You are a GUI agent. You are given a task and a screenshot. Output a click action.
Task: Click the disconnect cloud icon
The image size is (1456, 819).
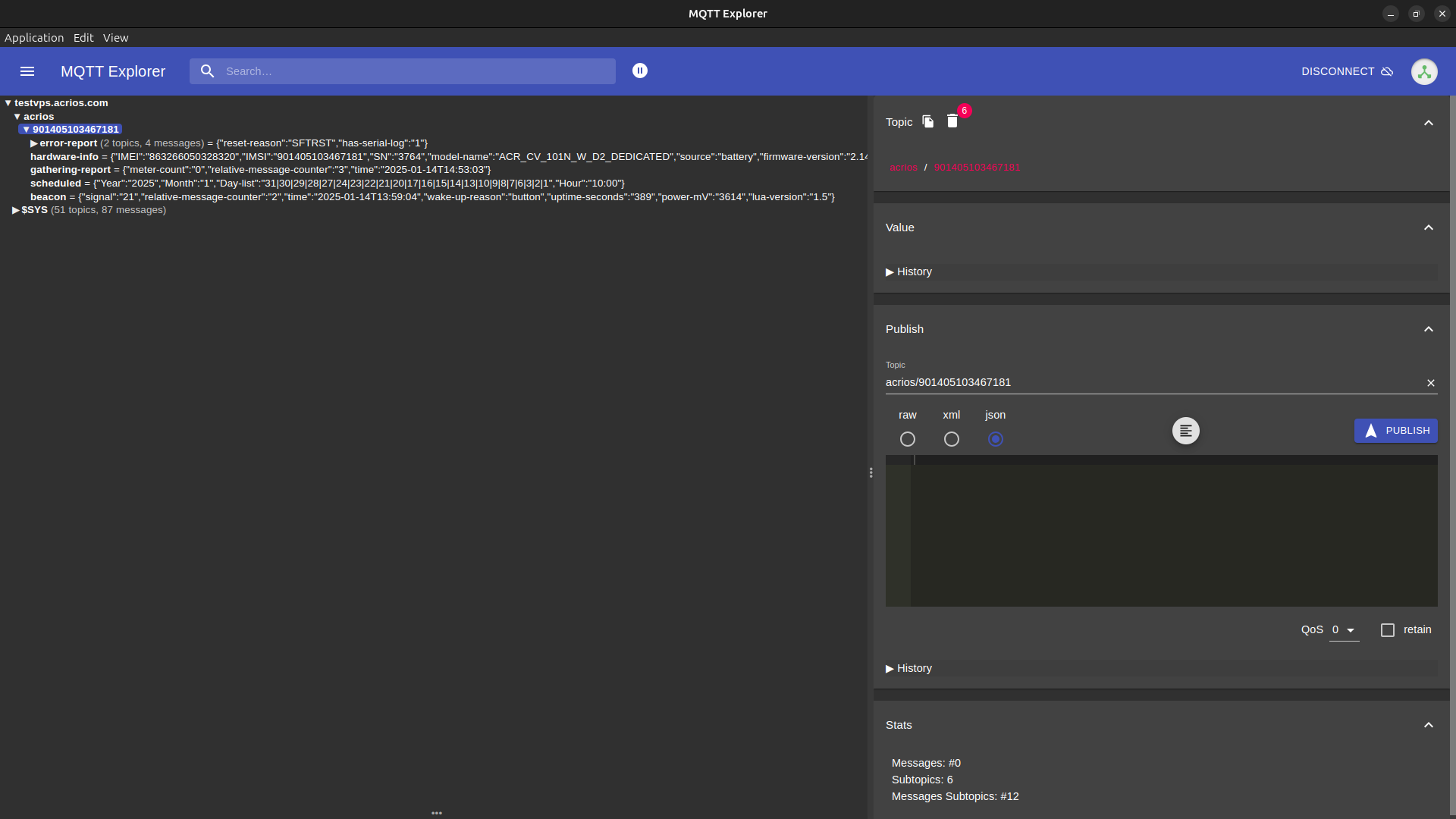[1387, 71]
